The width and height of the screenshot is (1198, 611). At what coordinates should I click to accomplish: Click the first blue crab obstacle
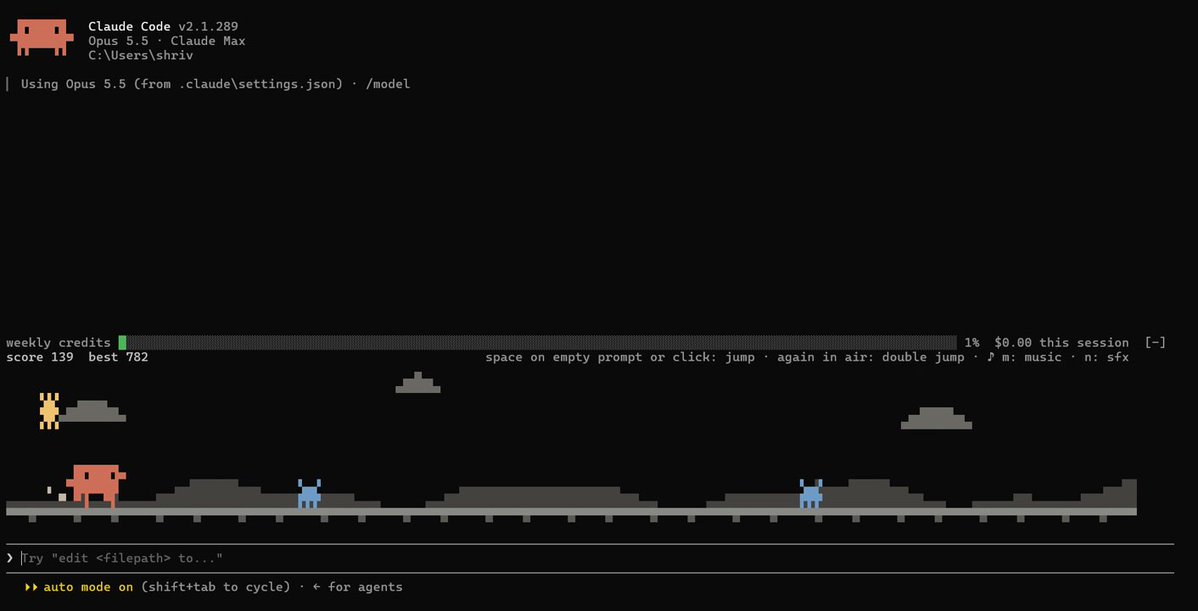point(309,493)
